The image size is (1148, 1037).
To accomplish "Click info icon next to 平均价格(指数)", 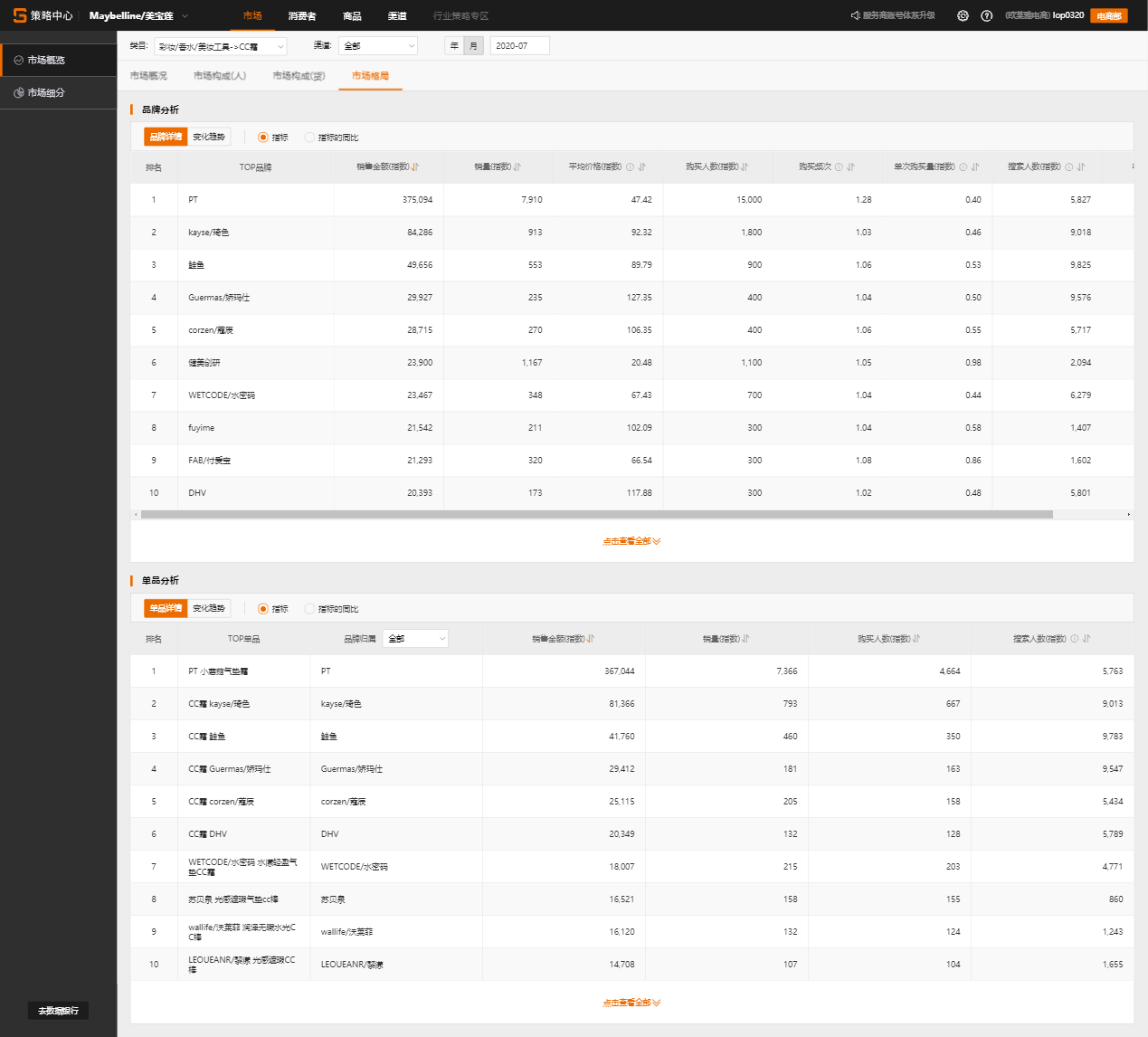I will tap(631, 167).
